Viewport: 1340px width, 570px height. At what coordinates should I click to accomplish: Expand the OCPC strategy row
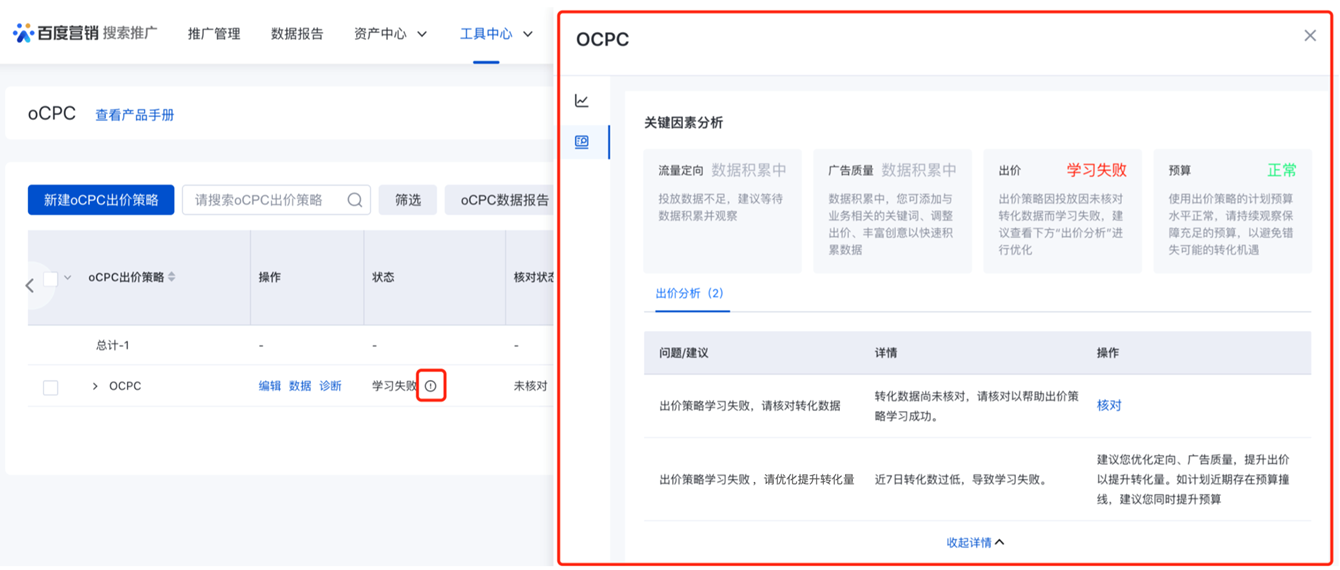tap(95, 386)
